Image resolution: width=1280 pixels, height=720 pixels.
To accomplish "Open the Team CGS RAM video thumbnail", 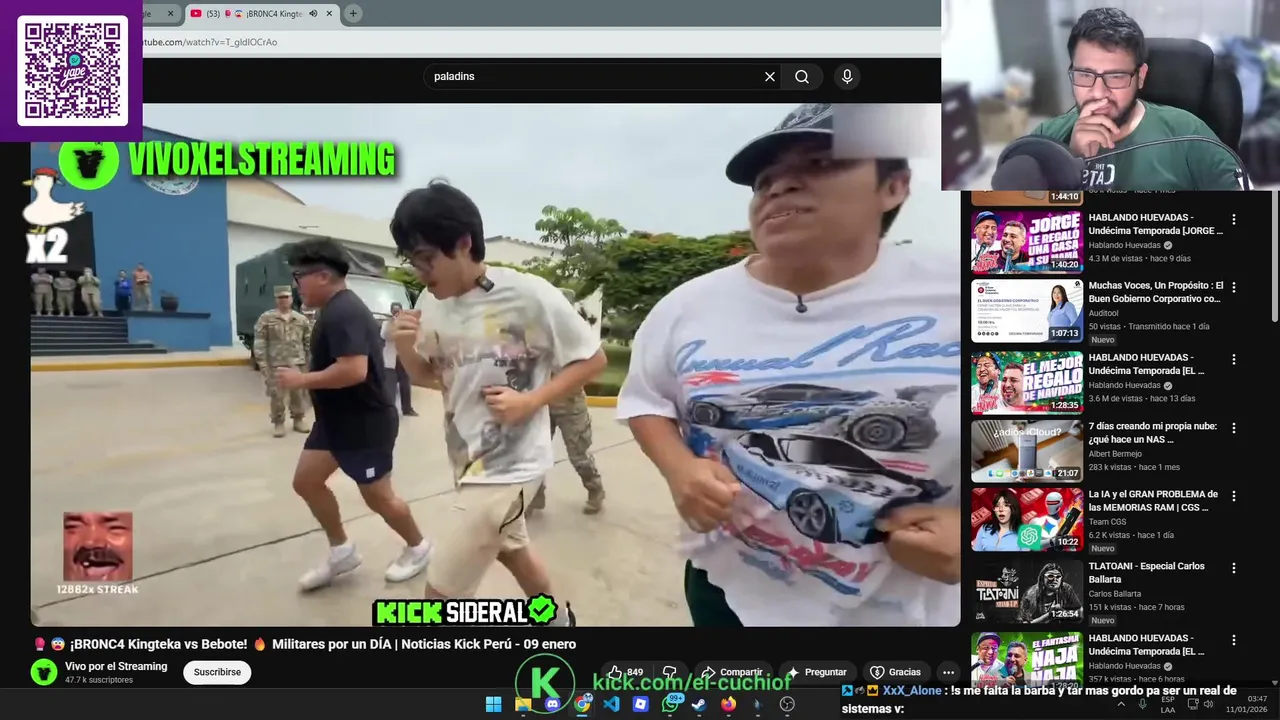I will pyautogui.click(x=1027, y=518).
